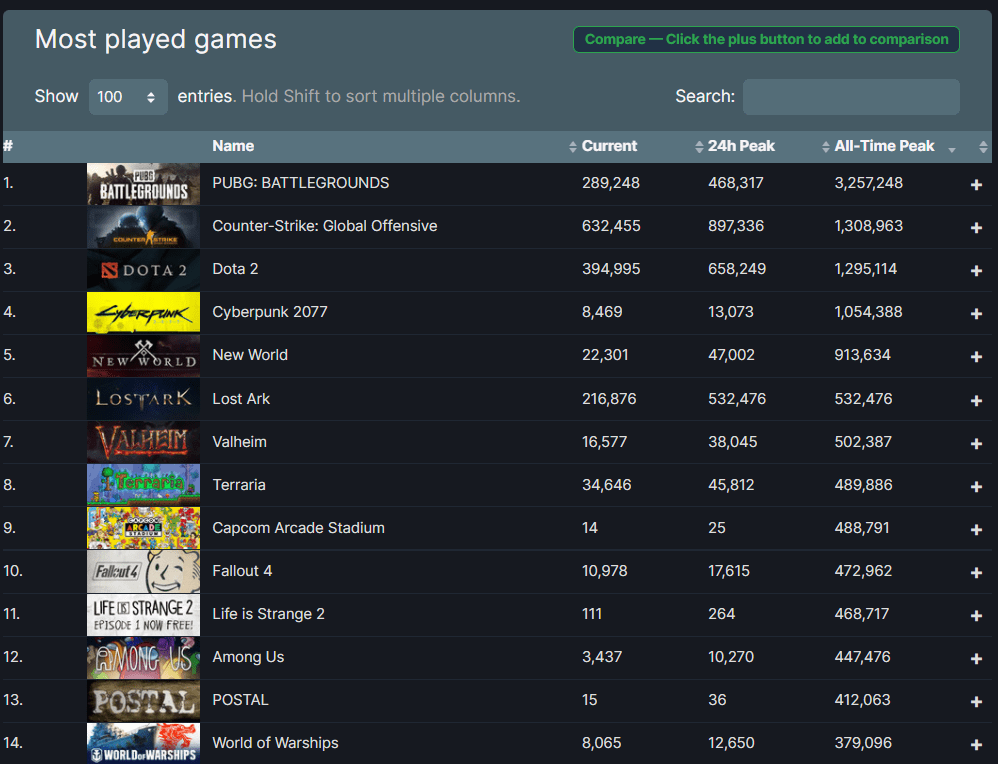Select Terraria all-time peak value 489,886
The height and width of the screenshot is (764, 998).
(x=863, y=485)
